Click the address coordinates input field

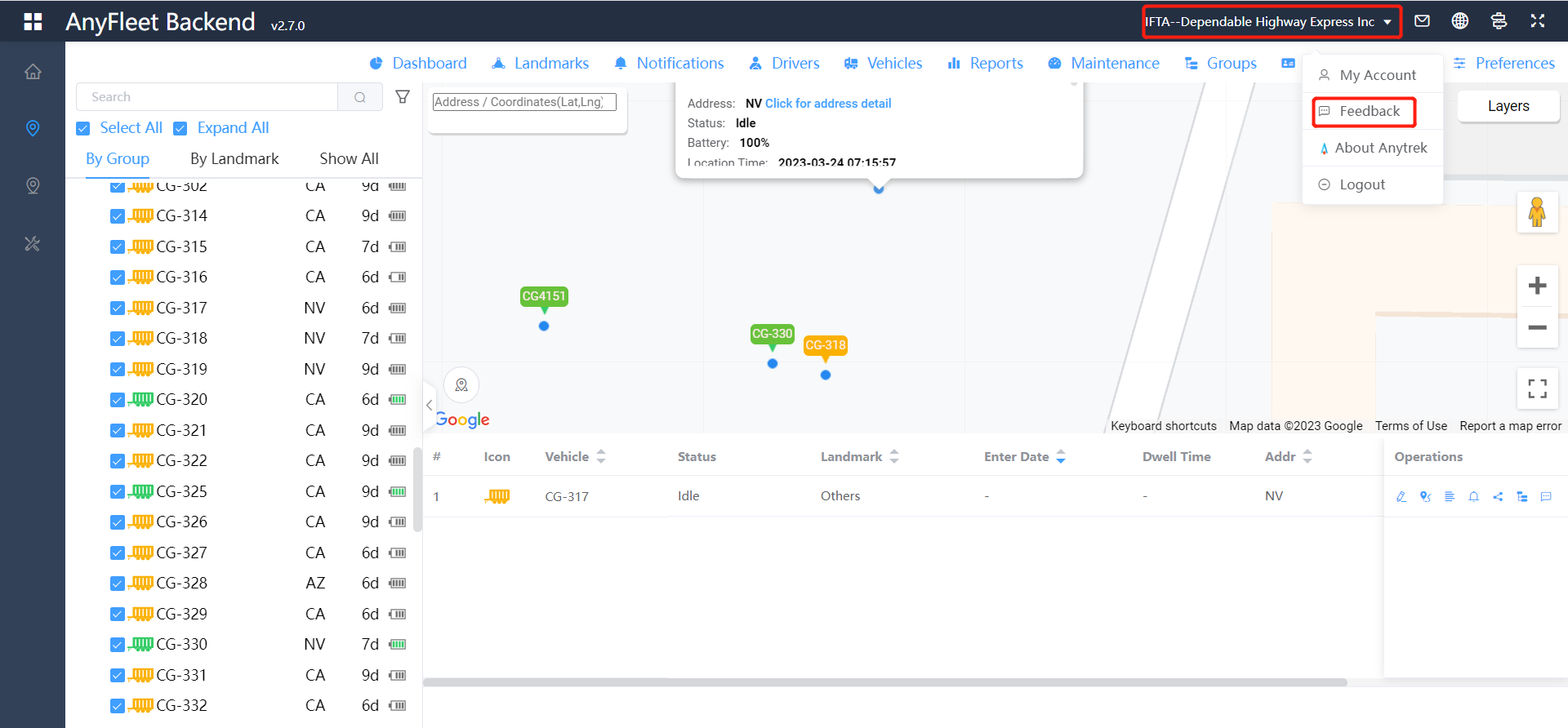523,102
